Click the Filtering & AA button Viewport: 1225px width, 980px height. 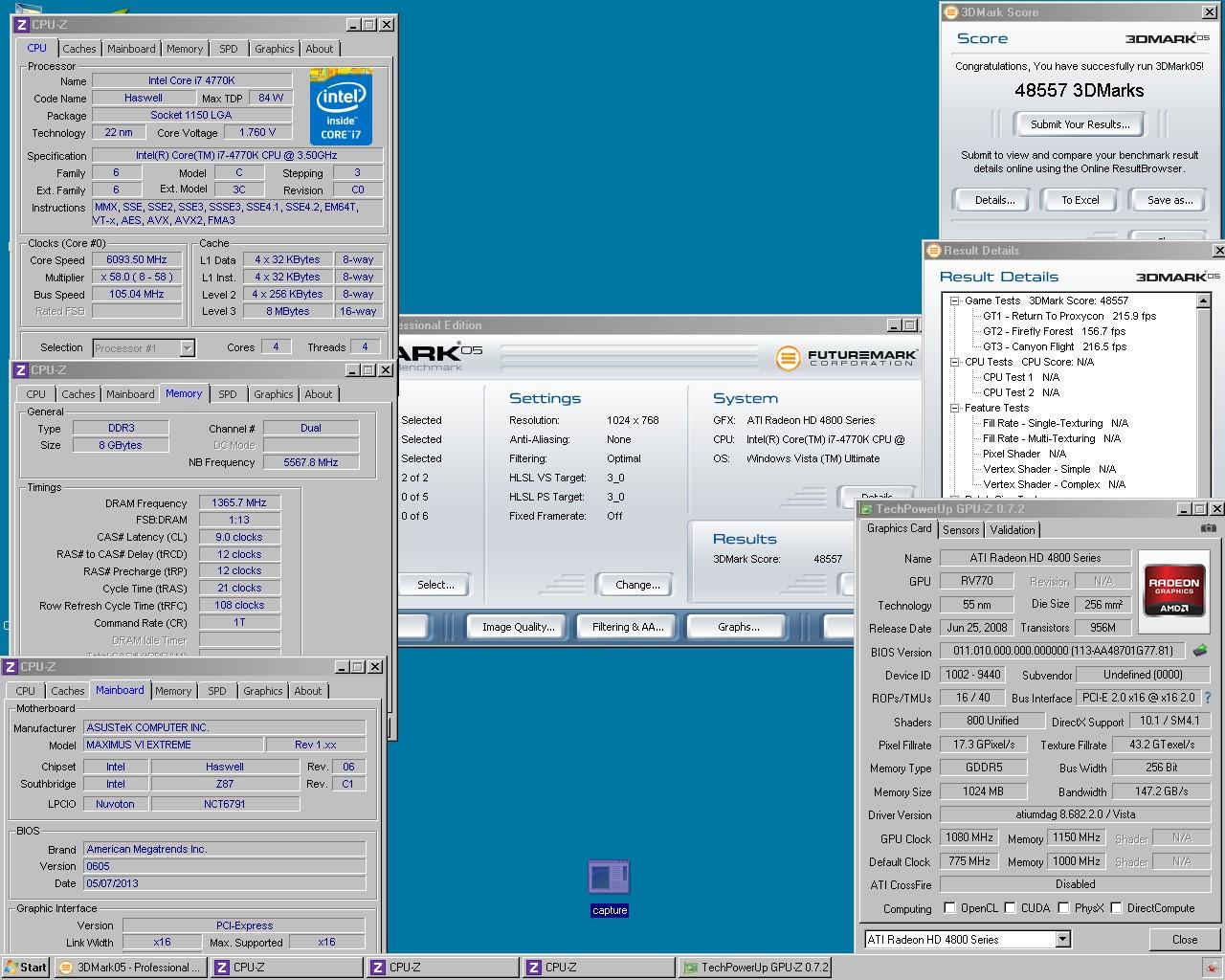click(628, 627)
